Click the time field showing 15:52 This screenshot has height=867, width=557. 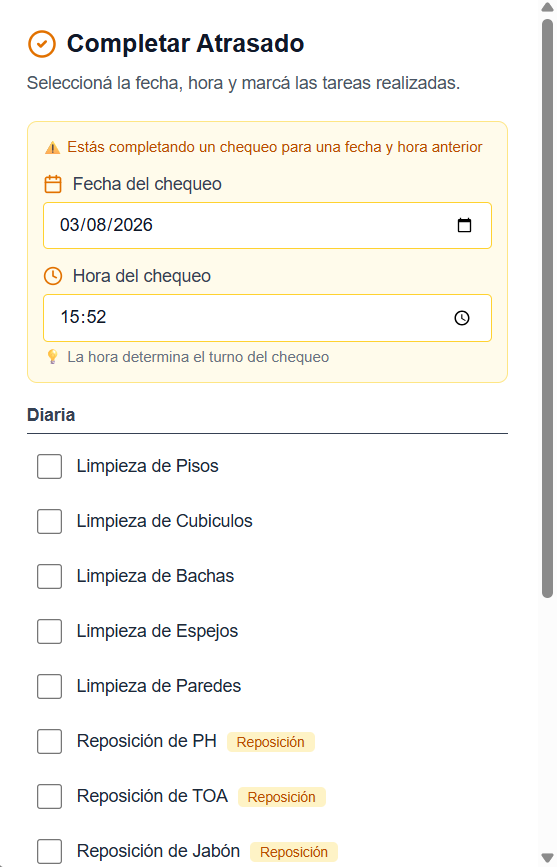tap(267, 318)
